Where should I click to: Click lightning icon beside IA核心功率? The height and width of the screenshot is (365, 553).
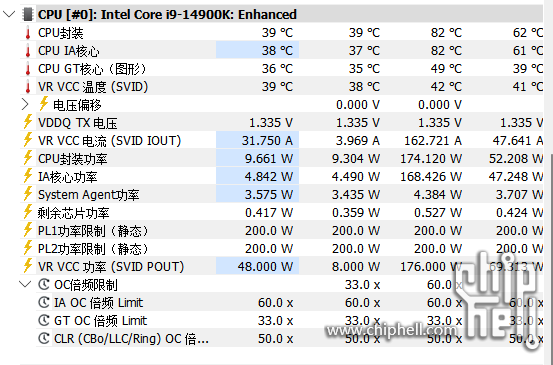click(x=28, y=176)
